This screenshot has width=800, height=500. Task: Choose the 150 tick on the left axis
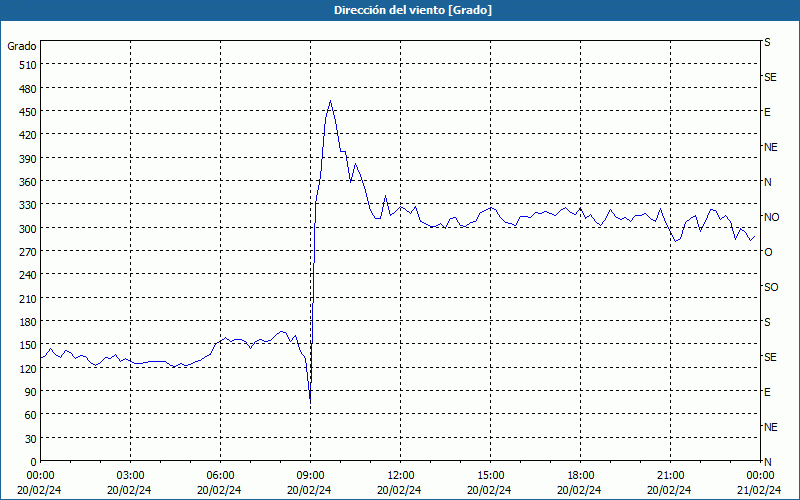point(28,345)
